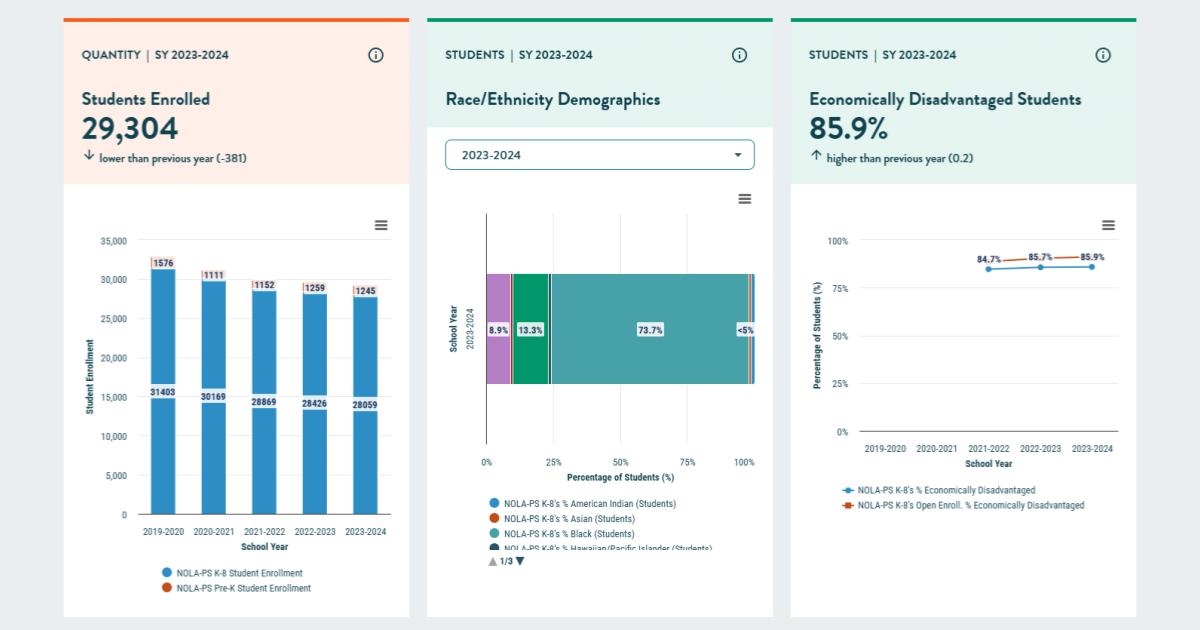
Task: Open the info tooltip on Race/Ethnicity Demographics card
Action: coord(739,55)
